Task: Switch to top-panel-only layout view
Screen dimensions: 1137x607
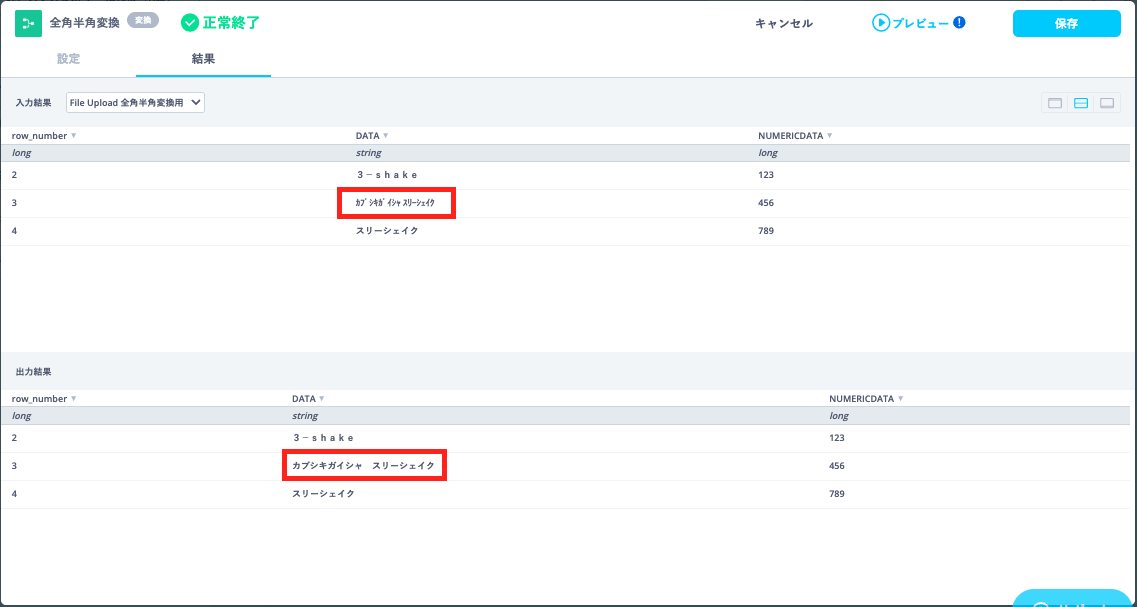Action: 1054,102
